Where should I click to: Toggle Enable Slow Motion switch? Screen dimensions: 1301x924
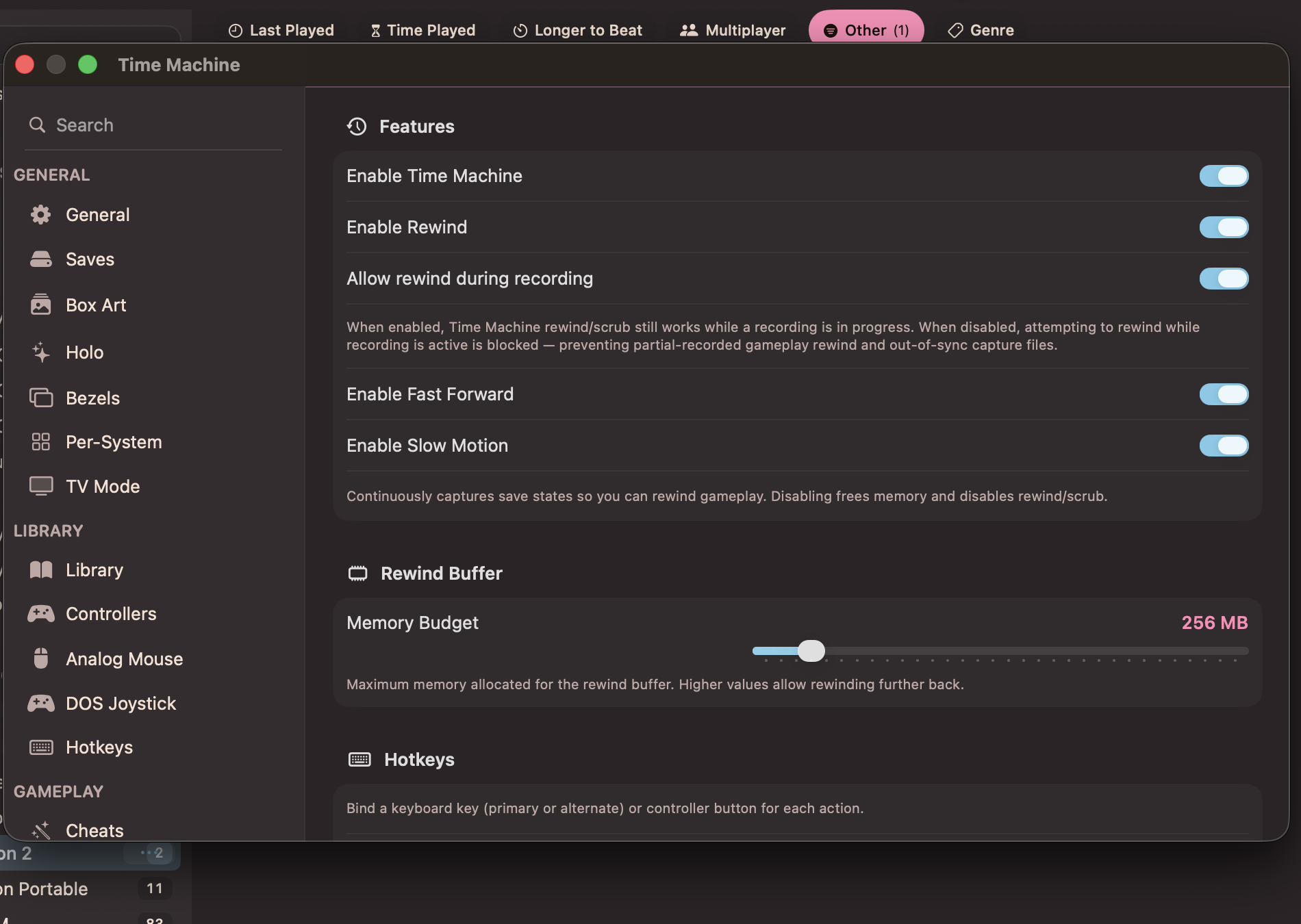click(x=1224, y=446)
